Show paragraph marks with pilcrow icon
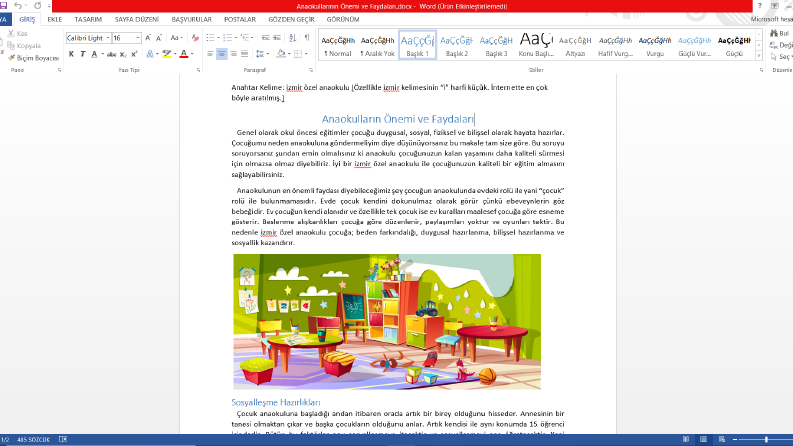Image resolution: width=793 pixels, height=446 pixels. tap(307, 38)
